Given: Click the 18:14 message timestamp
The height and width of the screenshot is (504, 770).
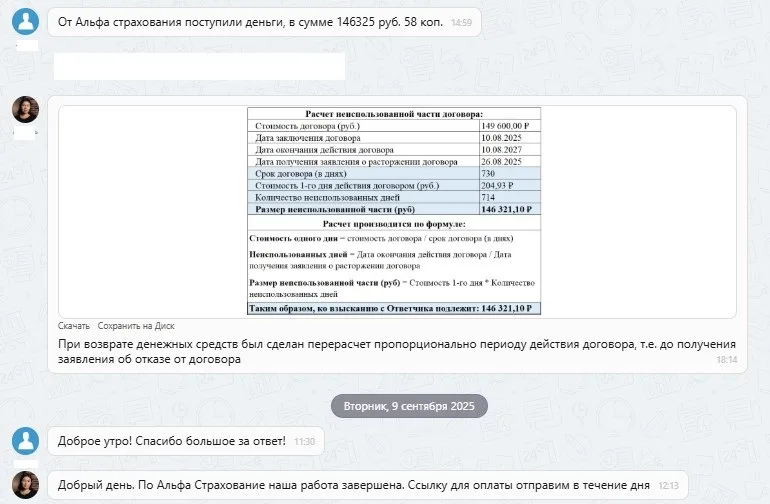Looking at the screenshot, I should [726, 360].
